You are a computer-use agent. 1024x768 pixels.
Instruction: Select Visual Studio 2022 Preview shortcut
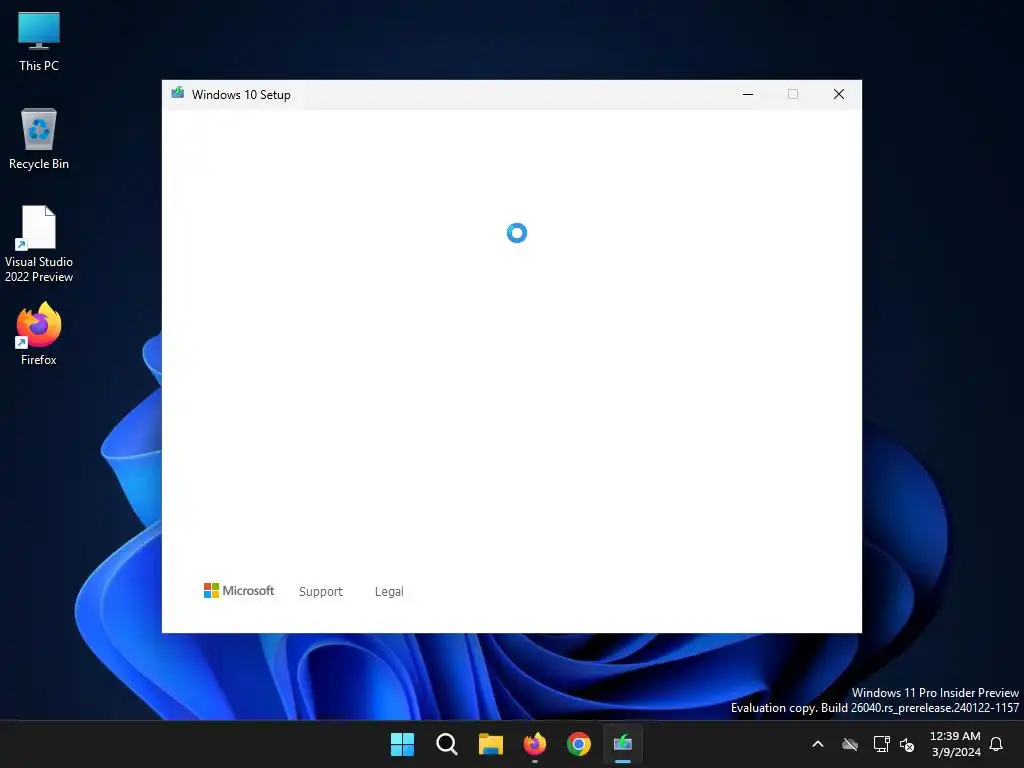click(x=39, y=244)
